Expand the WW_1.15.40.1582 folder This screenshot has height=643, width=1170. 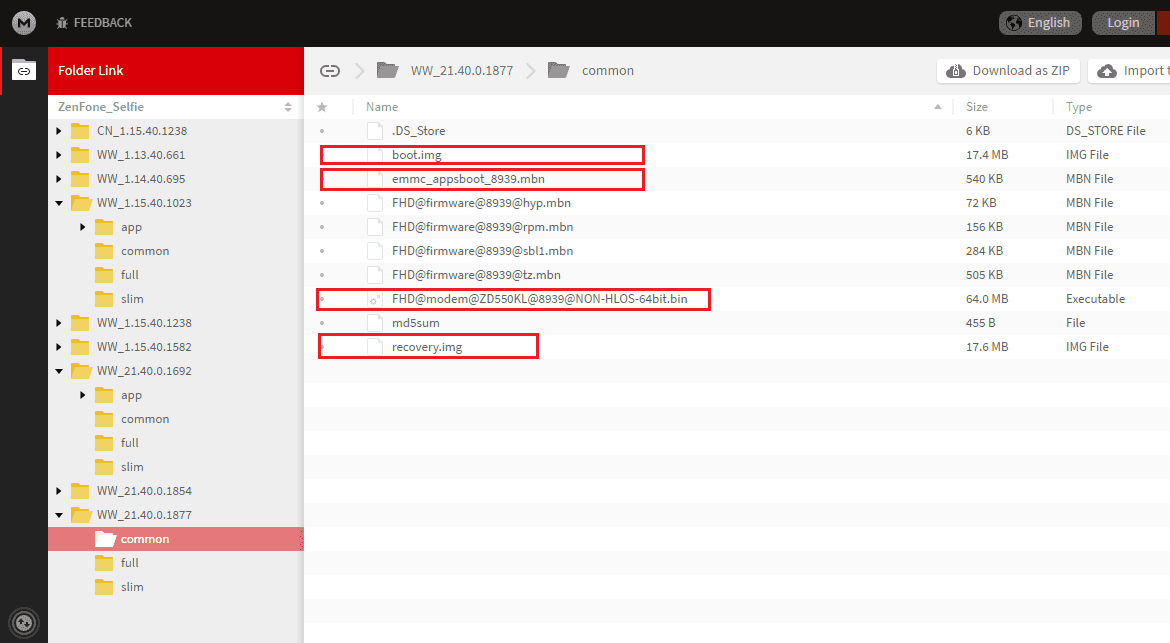pyautogui.click(x=59, y=347)
